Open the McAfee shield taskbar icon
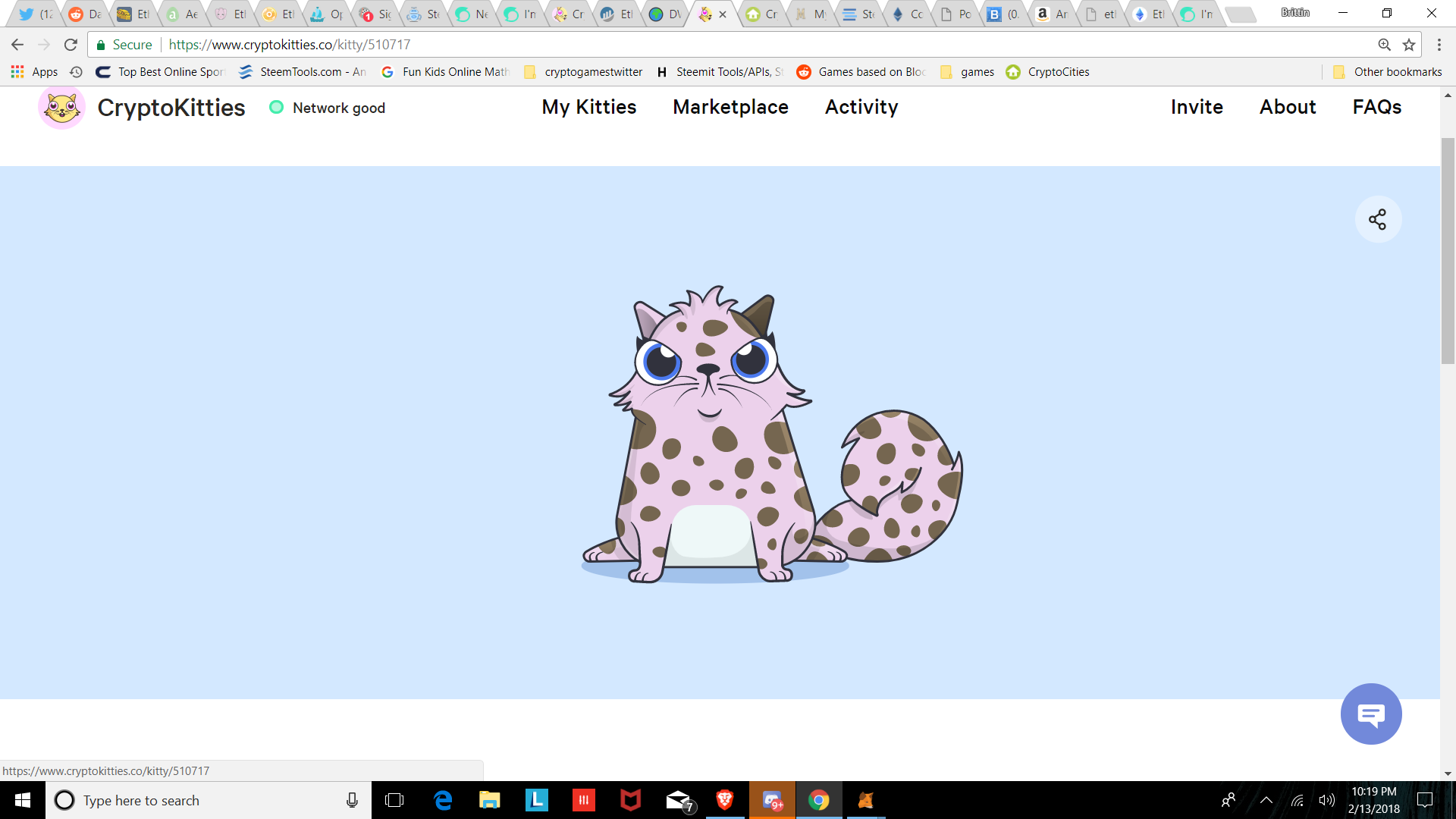 click(x=631, y=800)
